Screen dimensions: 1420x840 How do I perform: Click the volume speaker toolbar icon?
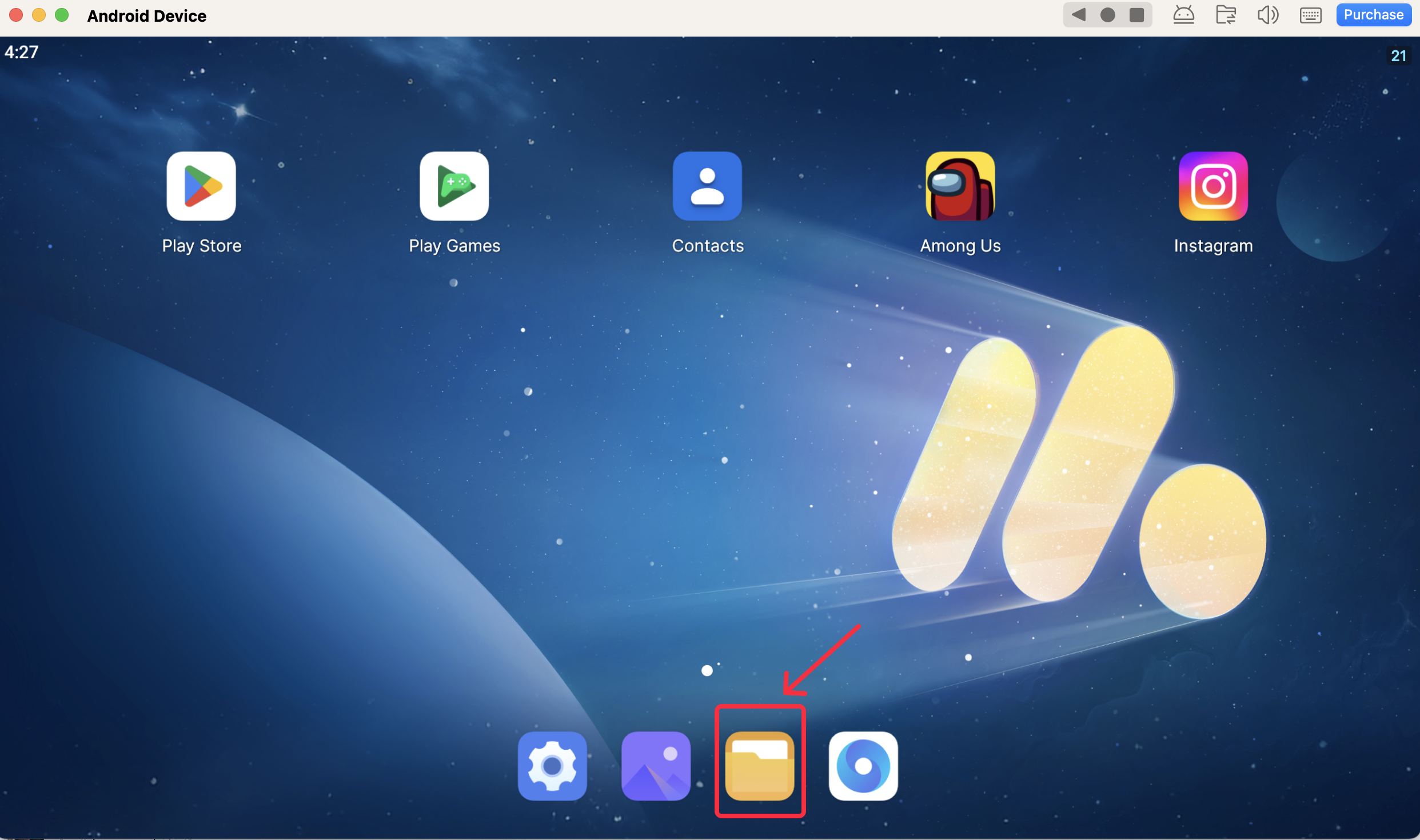coord(1268,15)
